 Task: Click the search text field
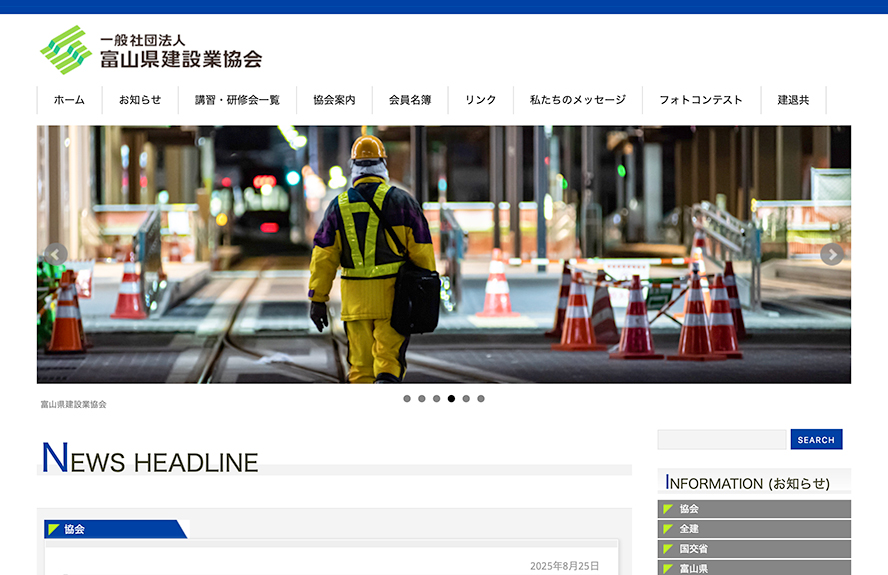point(722,440)
